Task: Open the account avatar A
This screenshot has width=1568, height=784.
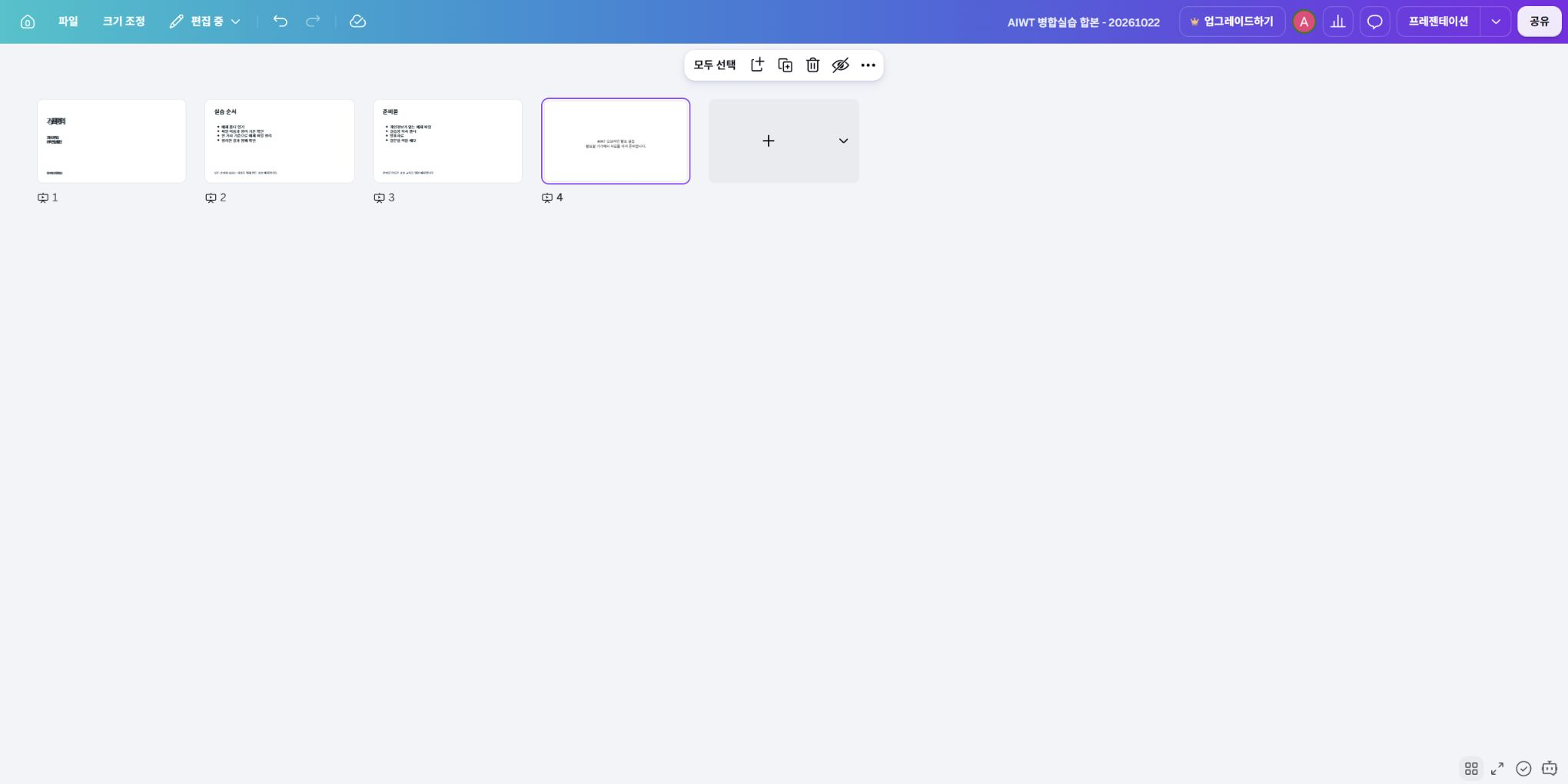Action: (1304, 22)
